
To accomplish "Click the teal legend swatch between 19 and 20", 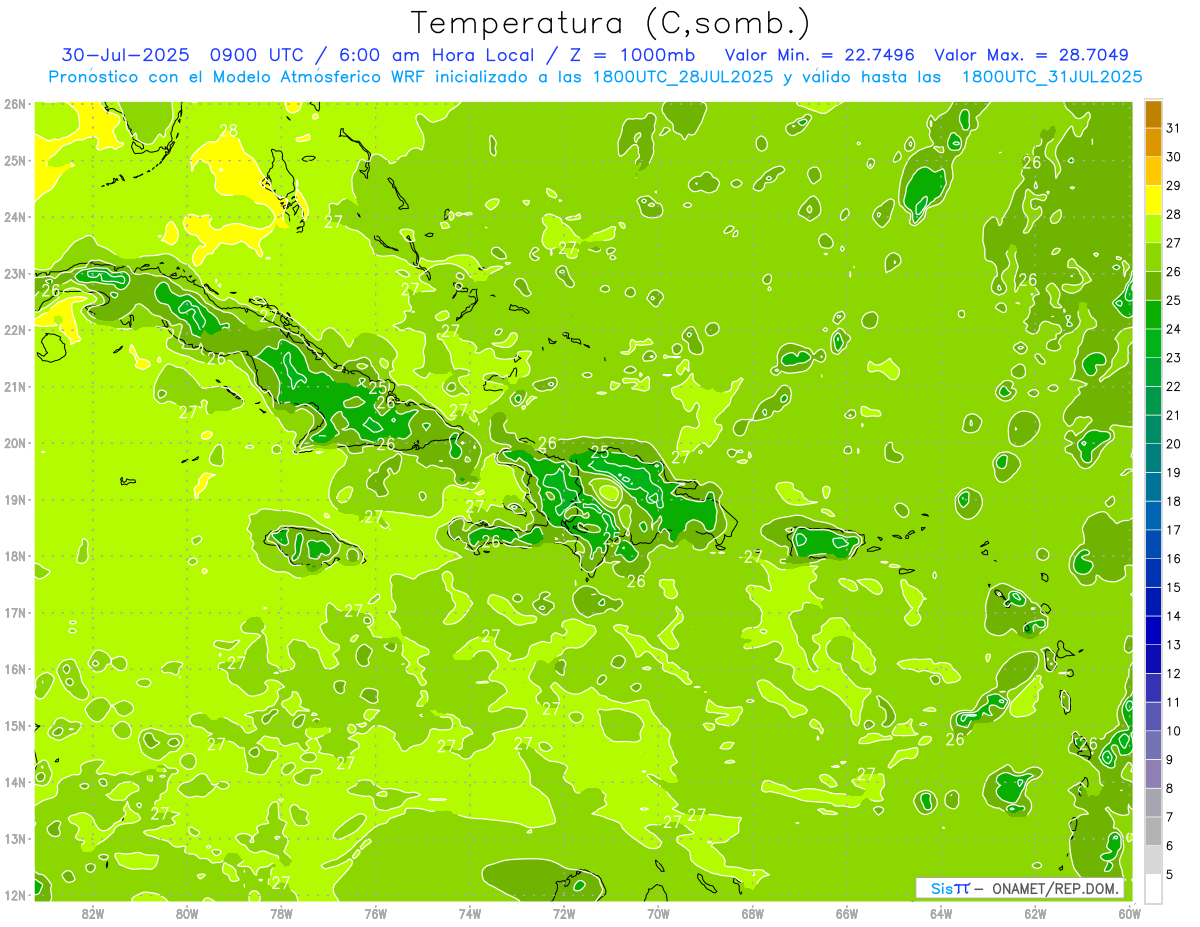I will (1153, 458).
